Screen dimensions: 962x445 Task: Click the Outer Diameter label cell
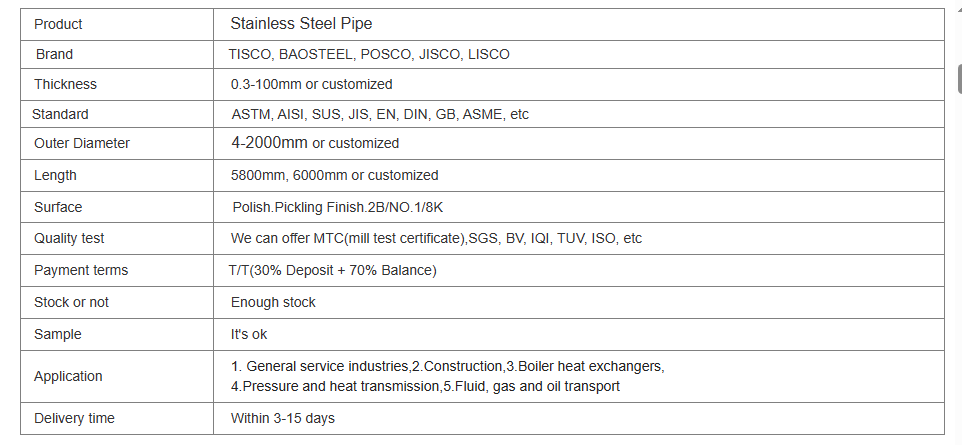(x=82, y=143)
